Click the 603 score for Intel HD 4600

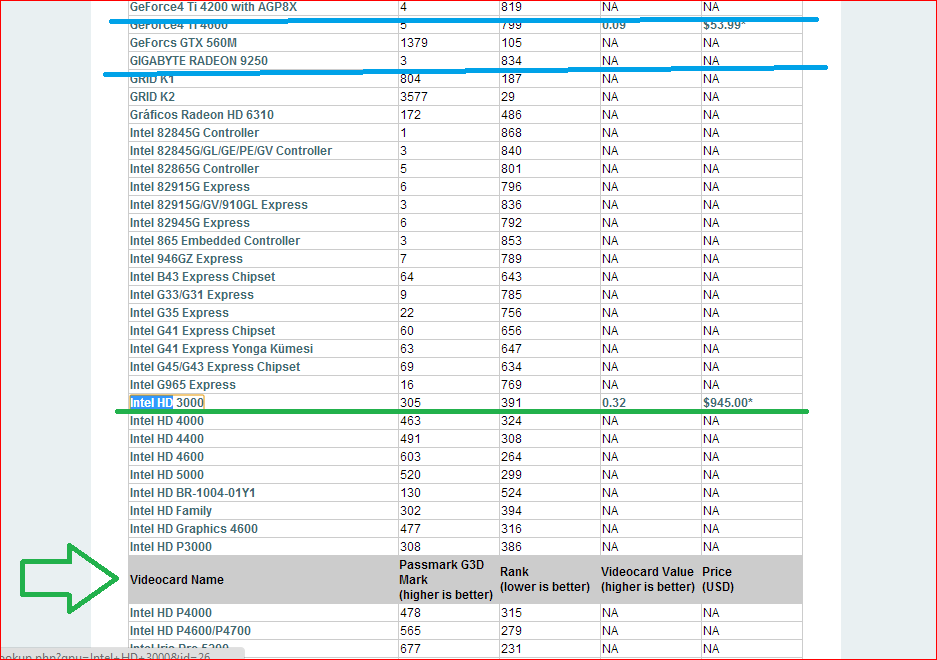411,456
